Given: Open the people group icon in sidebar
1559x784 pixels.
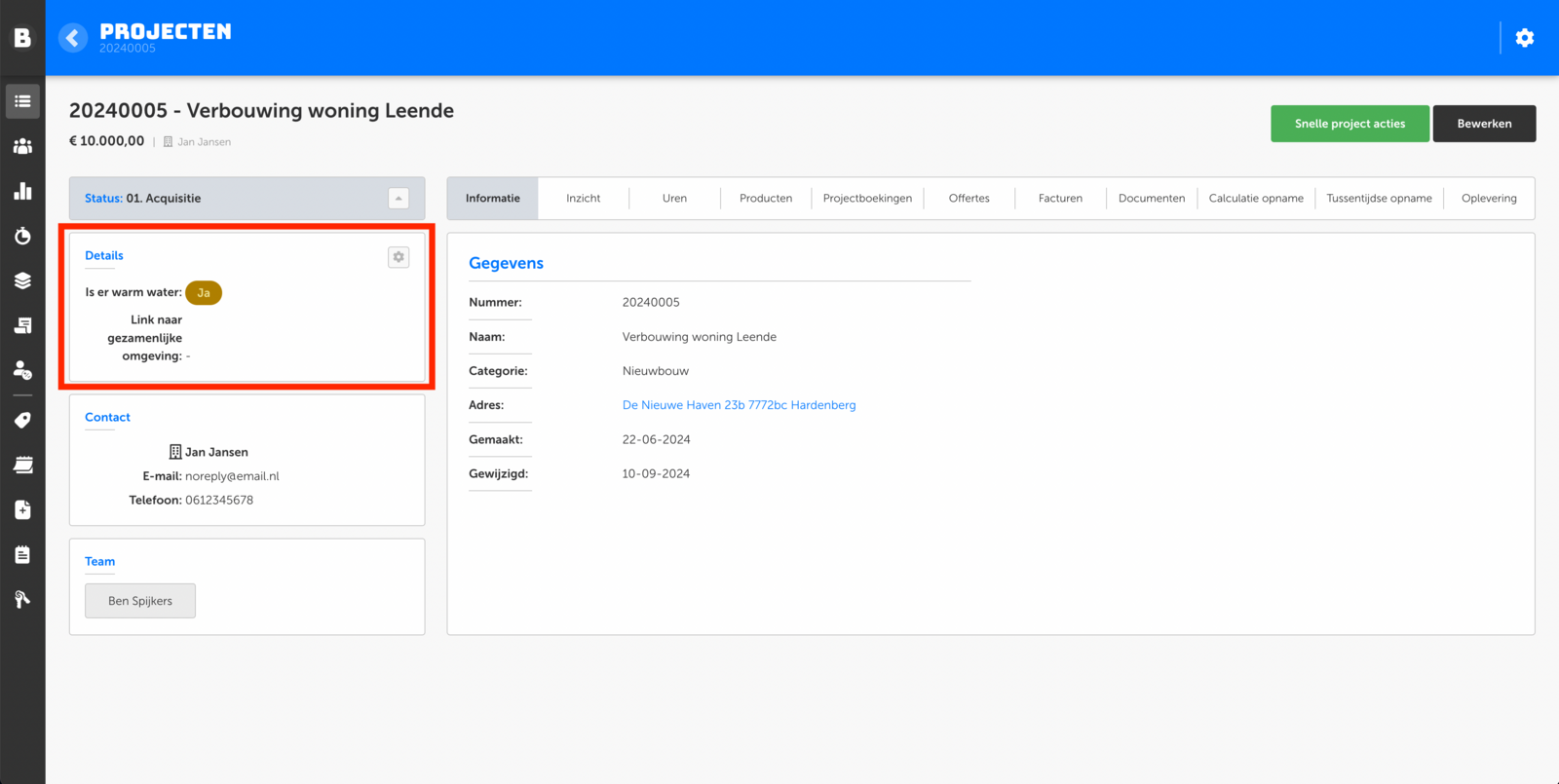Looking at the screenshot, I should (22, 146).
